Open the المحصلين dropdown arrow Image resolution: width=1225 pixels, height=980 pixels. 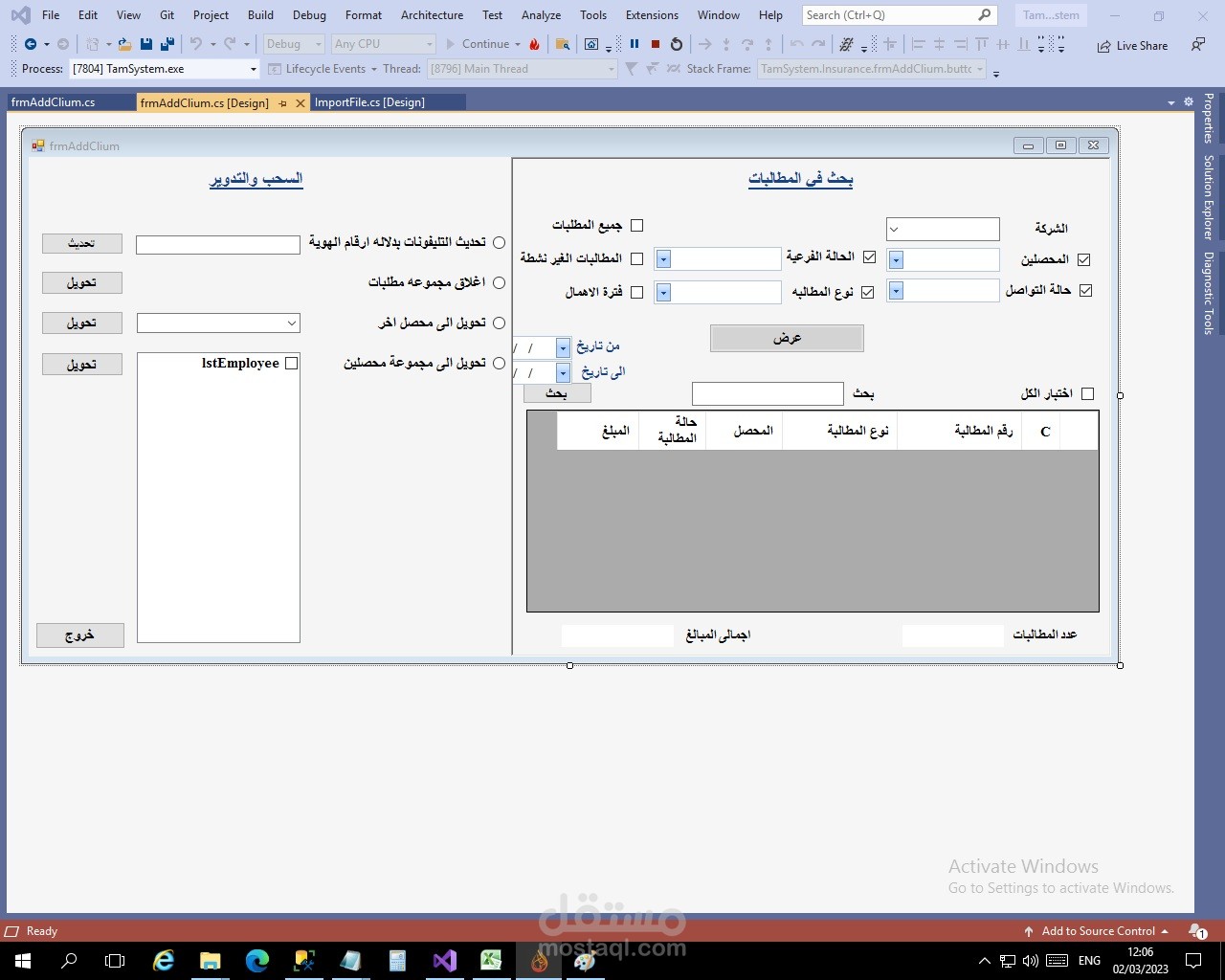click(896, 259)
